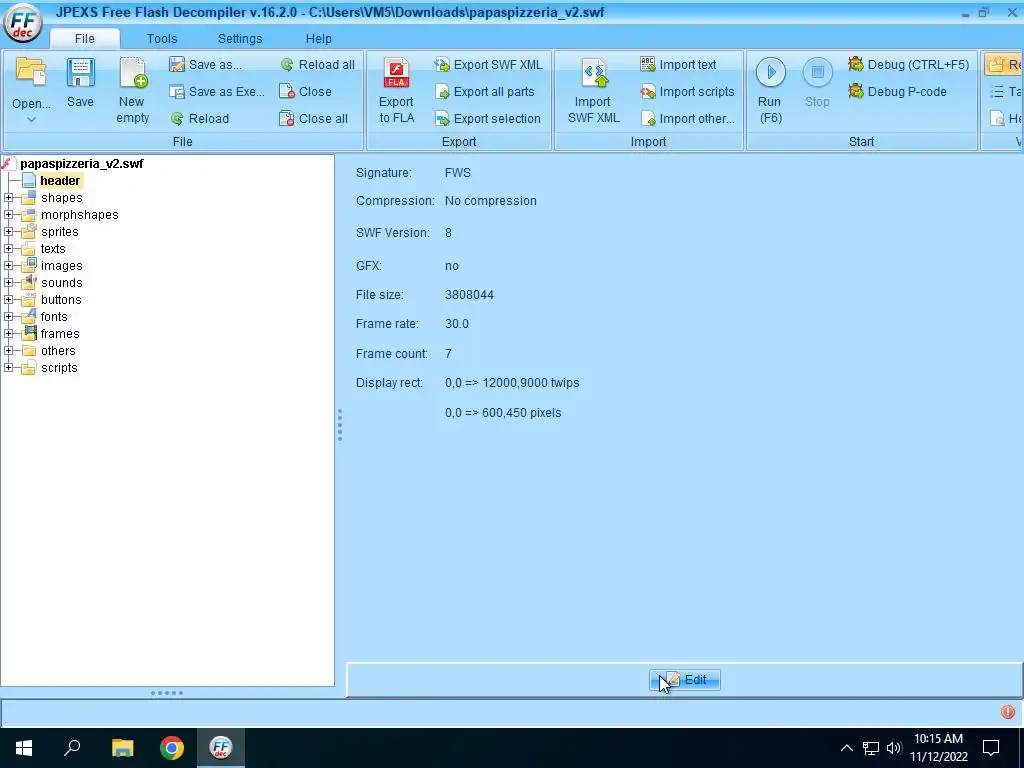Switch to the Tools ribbon tab
1024x768 pixels.
[x=162, y=39]
